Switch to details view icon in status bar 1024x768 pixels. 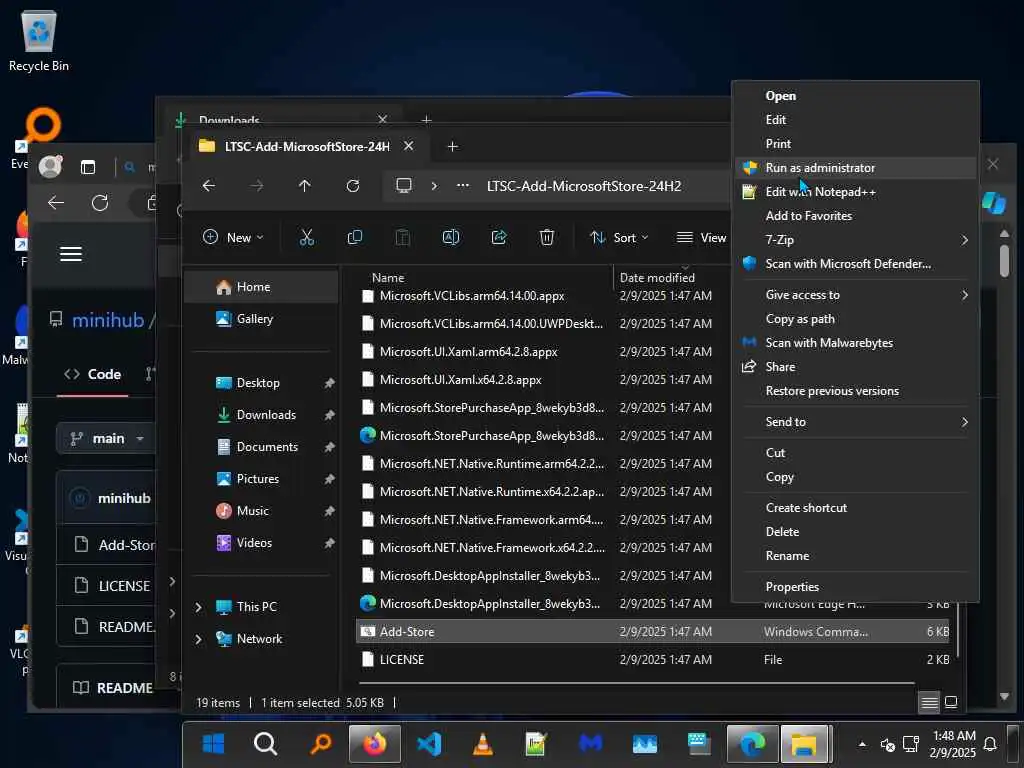929,703
